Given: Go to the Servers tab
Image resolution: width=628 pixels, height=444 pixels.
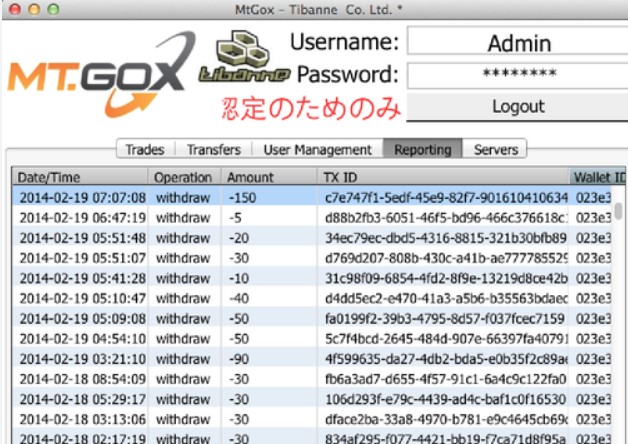Looking at the screenshot, I should click(495, 149).
